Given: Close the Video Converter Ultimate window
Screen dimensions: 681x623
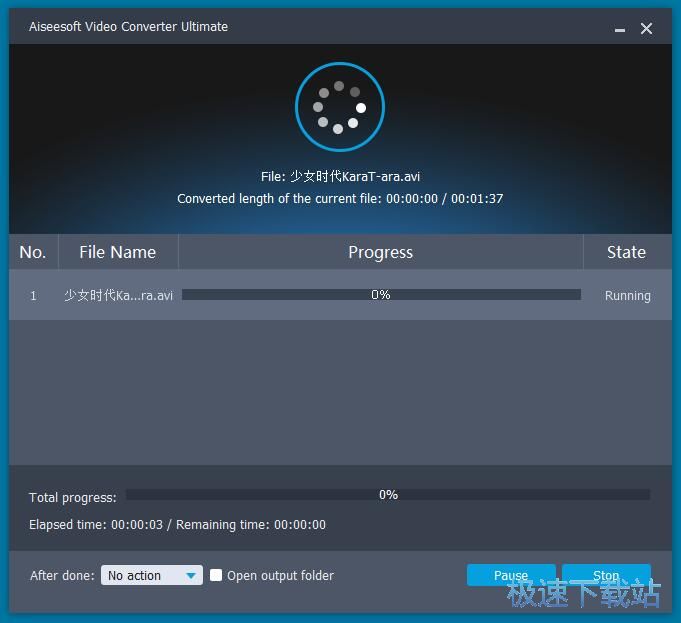Looking at the screenshot, I should click(646, 29).
